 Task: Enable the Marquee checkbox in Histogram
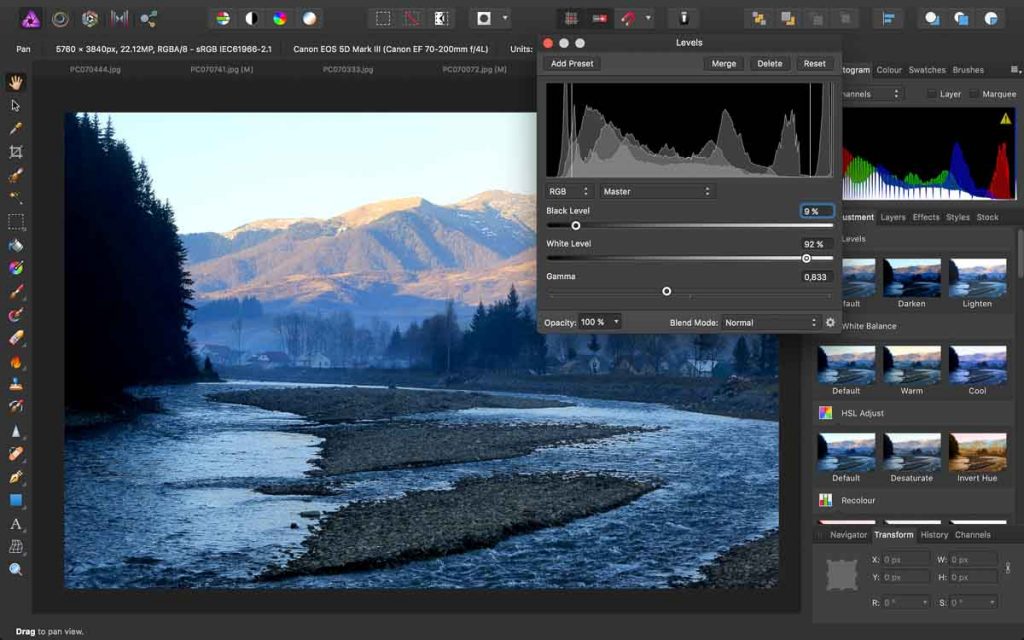[975, 94]
